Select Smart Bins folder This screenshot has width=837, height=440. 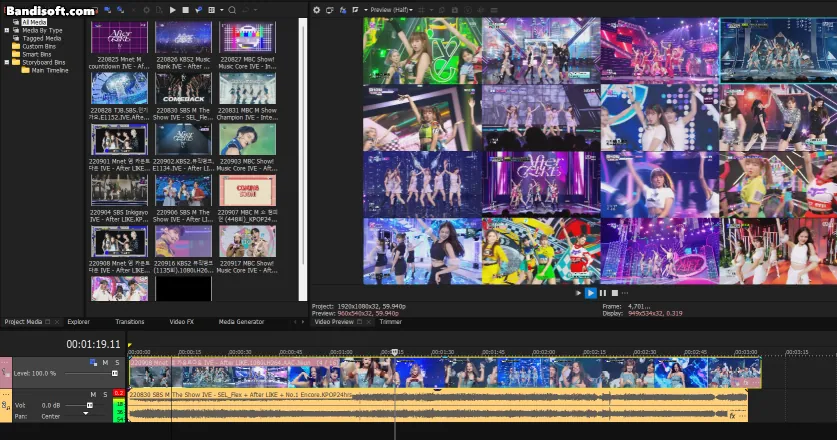point(37,54)
